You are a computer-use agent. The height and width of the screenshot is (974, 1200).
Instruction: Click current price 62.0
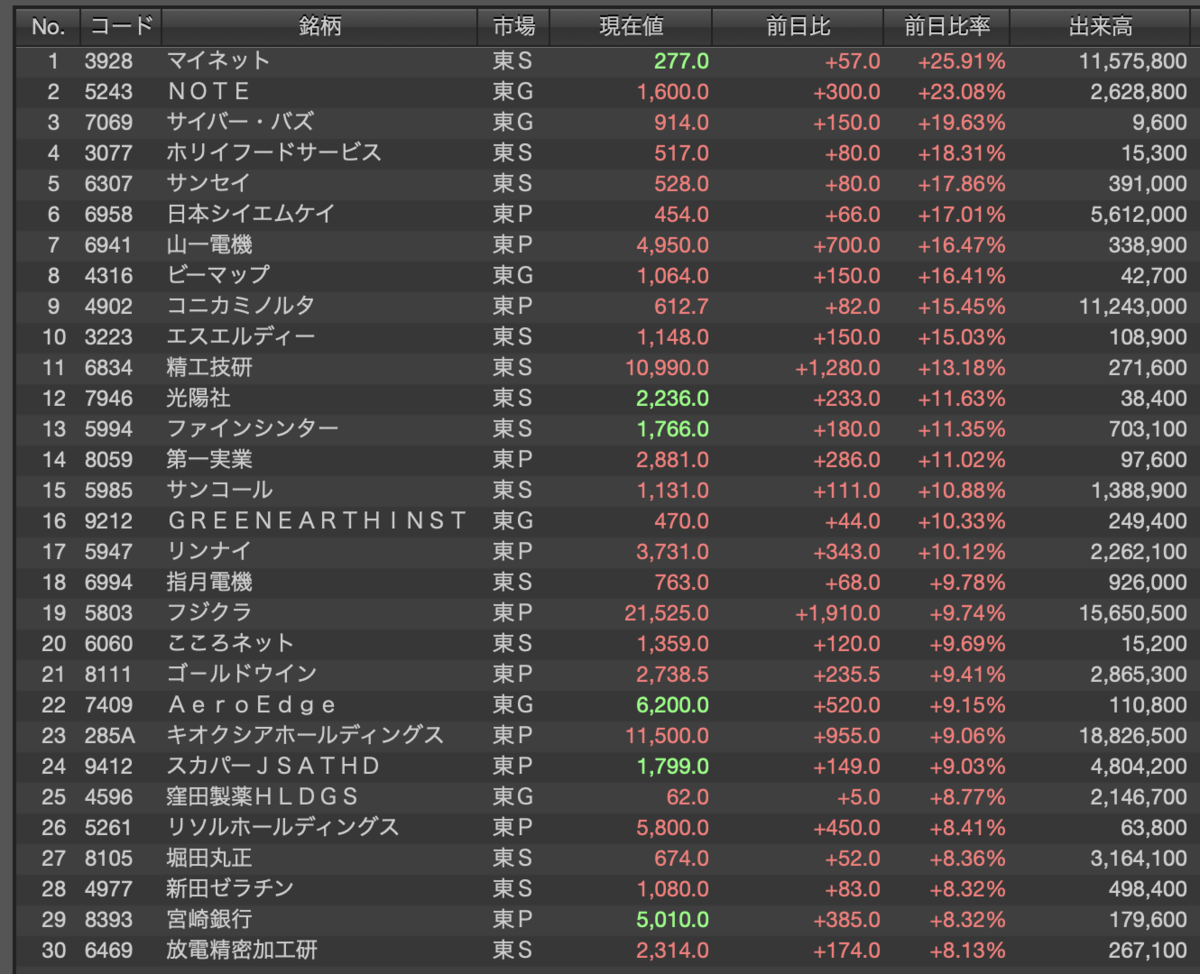click(688, 797)
